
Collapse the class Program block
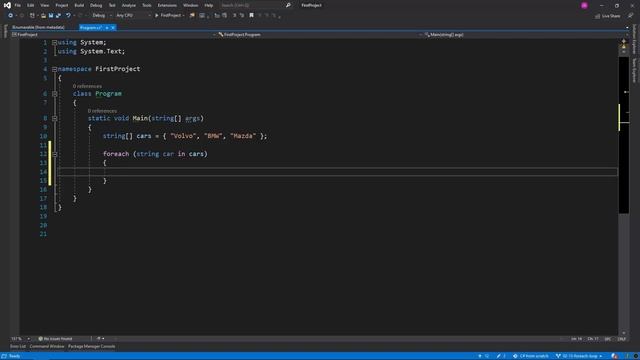pyautogui.click(x=54, y=94)
